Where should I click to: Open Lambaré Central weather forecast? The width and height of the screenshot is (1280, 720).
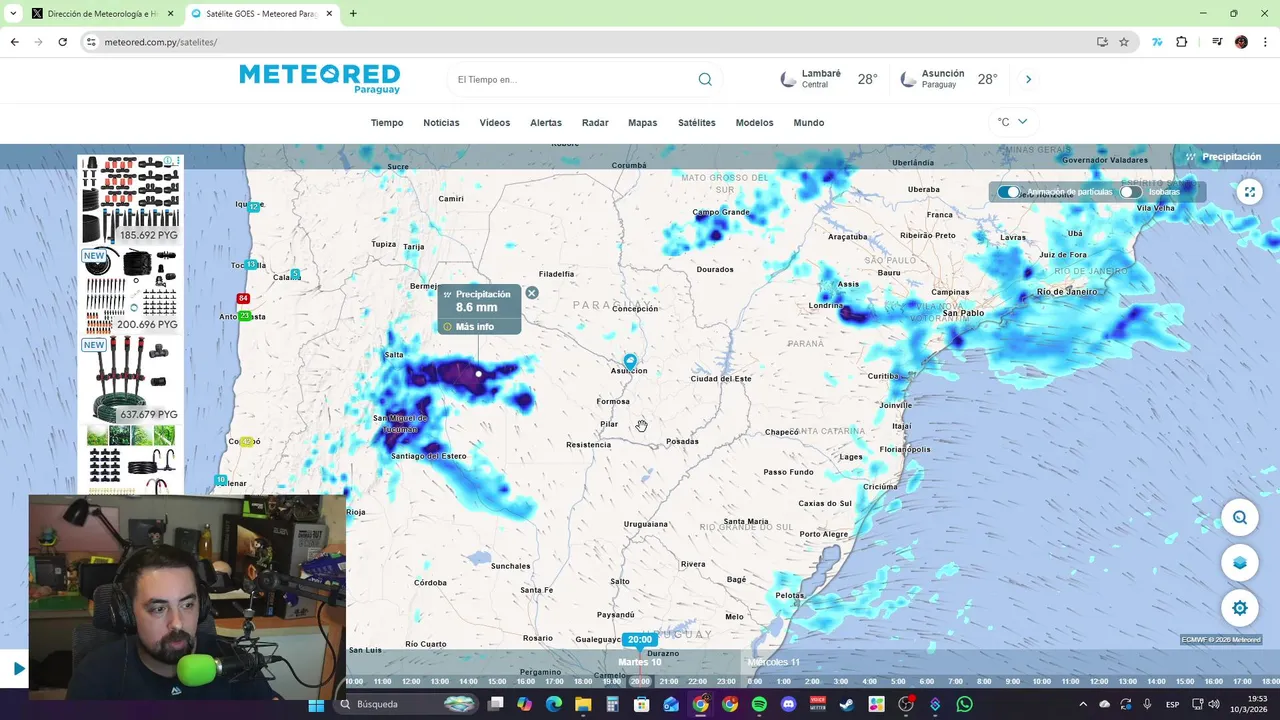pyautogui.click(x=830, y=79)
